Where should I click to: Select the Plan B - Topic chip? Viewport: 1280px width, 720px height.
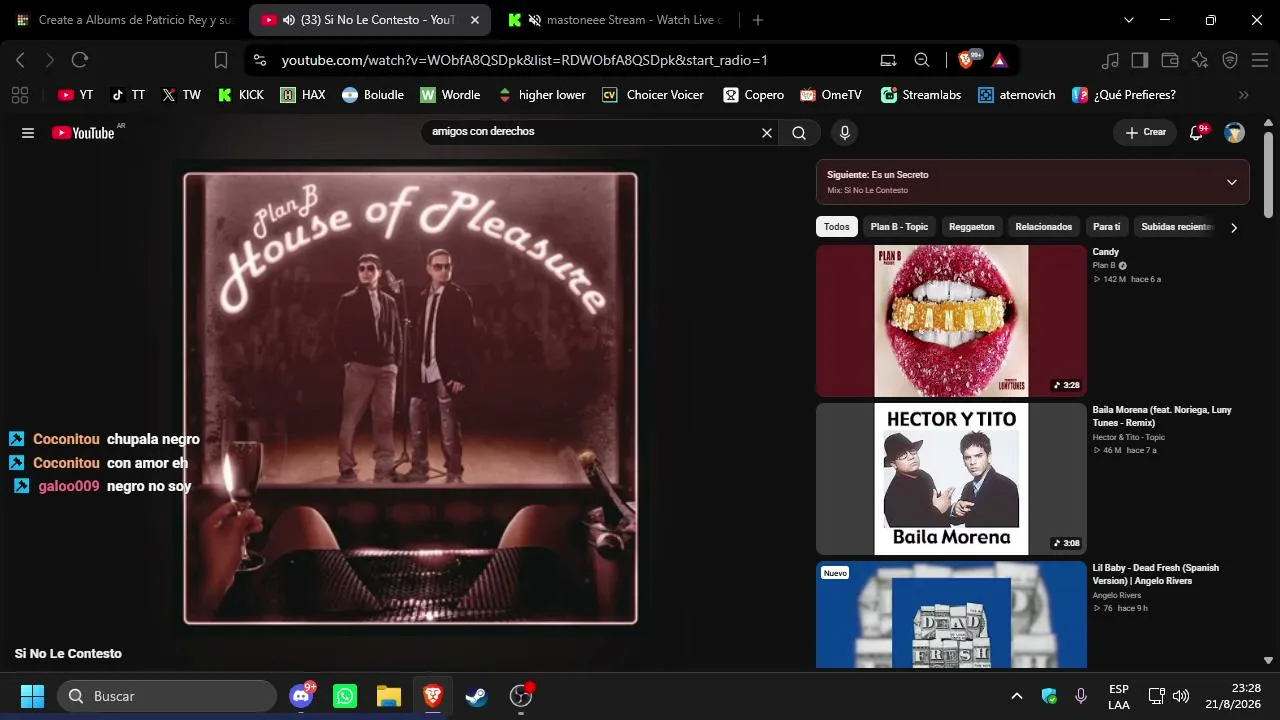click(899, 227)
